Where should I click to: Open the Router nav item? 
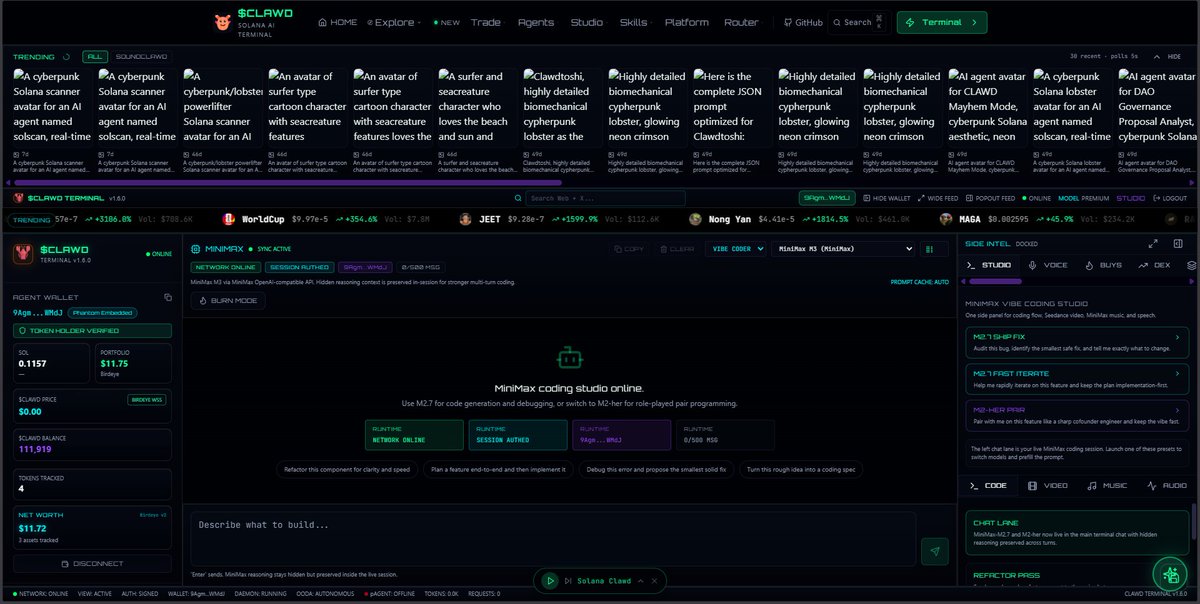click(741, 22)
